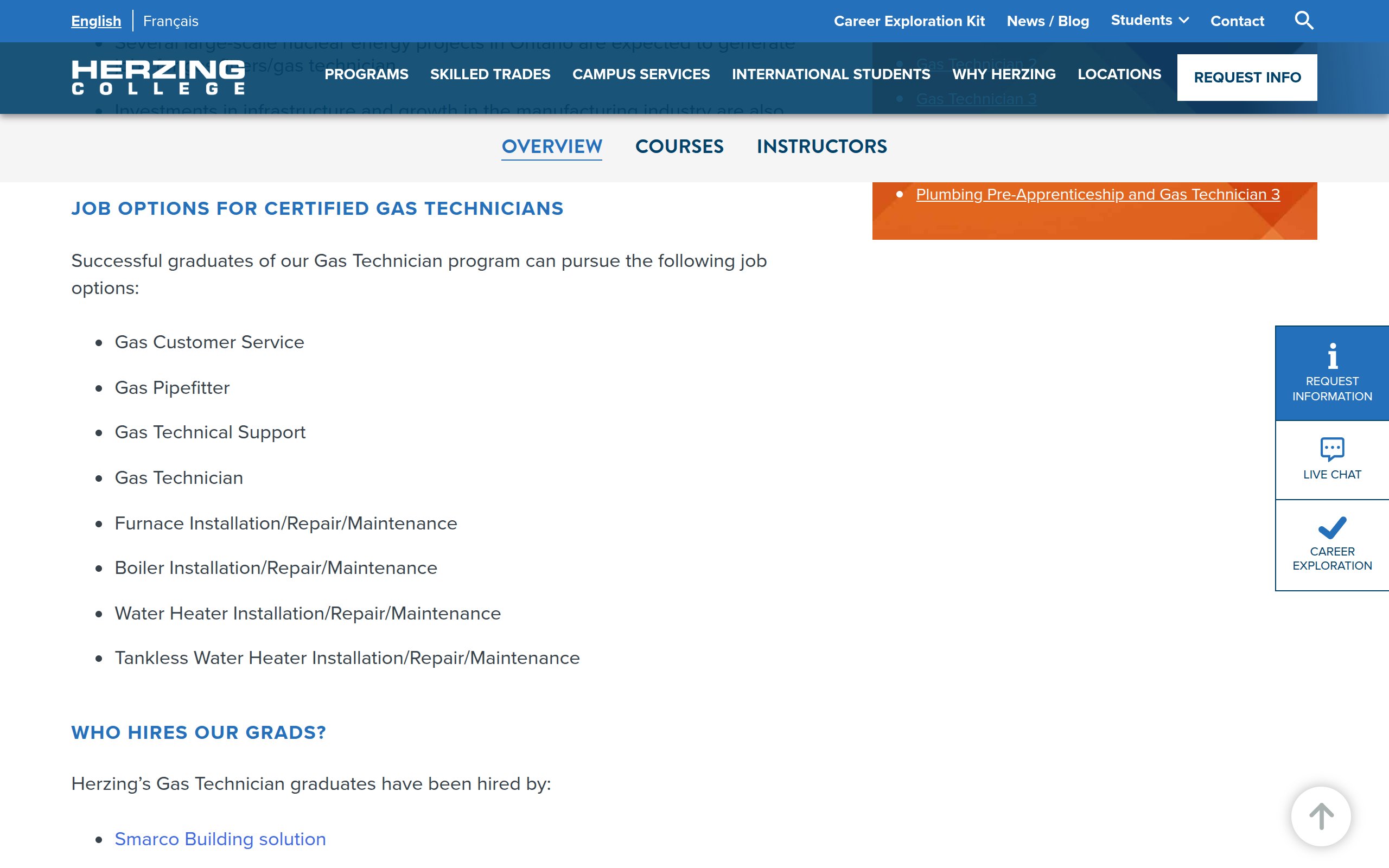Click the Gas Customer Service list item
This screenshot has width=1389, height=868.
pos(209,342)
